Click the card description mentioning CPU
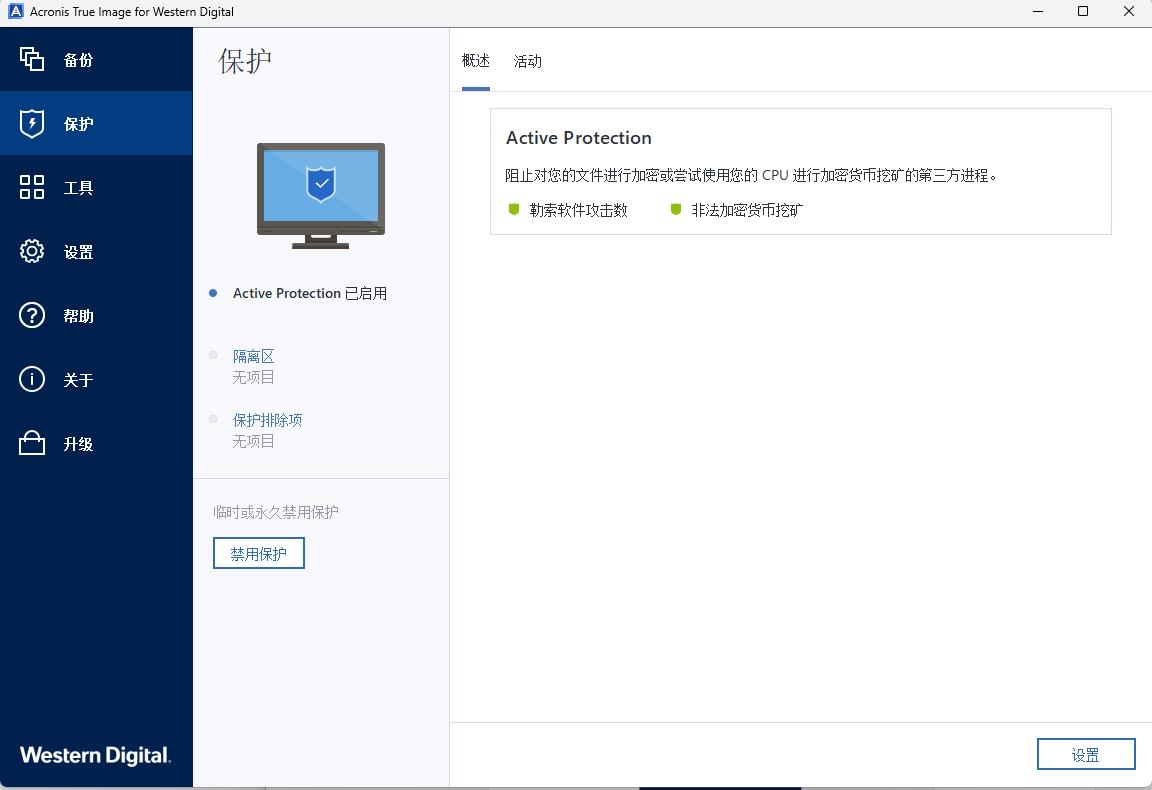Viewport: 1152px width, 790px height. point(751,176)
